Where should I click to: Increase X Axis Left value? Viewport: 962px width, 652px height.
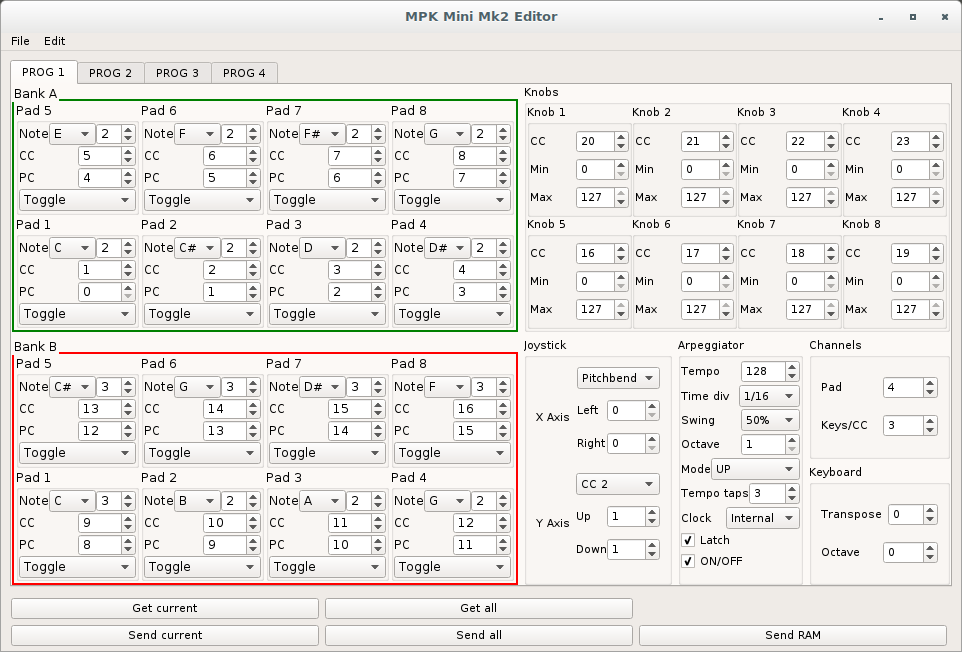[x=652, y=406]
